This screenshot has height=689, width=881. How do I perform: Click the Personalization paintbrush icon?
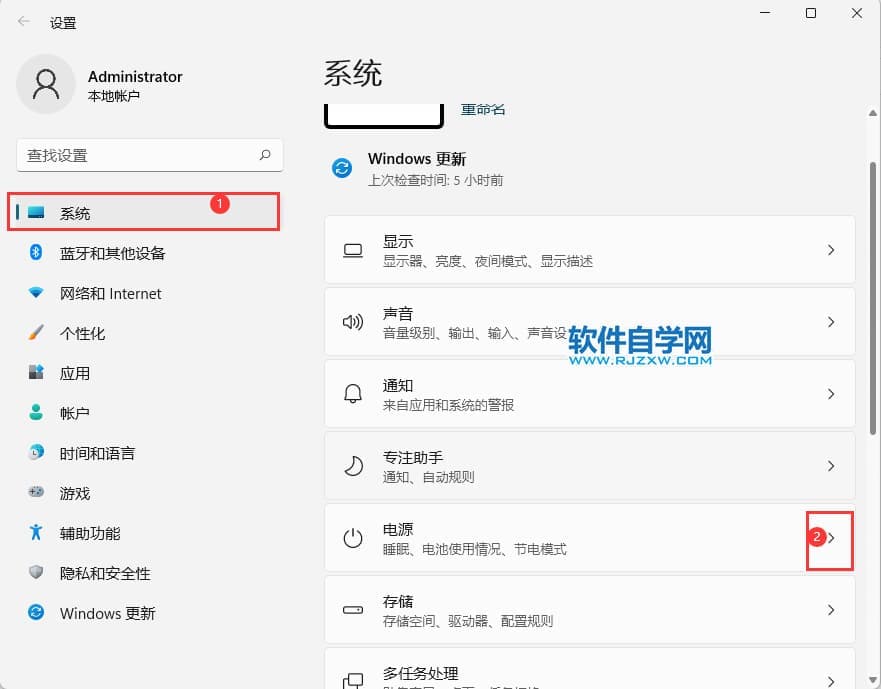click(36, 333)
